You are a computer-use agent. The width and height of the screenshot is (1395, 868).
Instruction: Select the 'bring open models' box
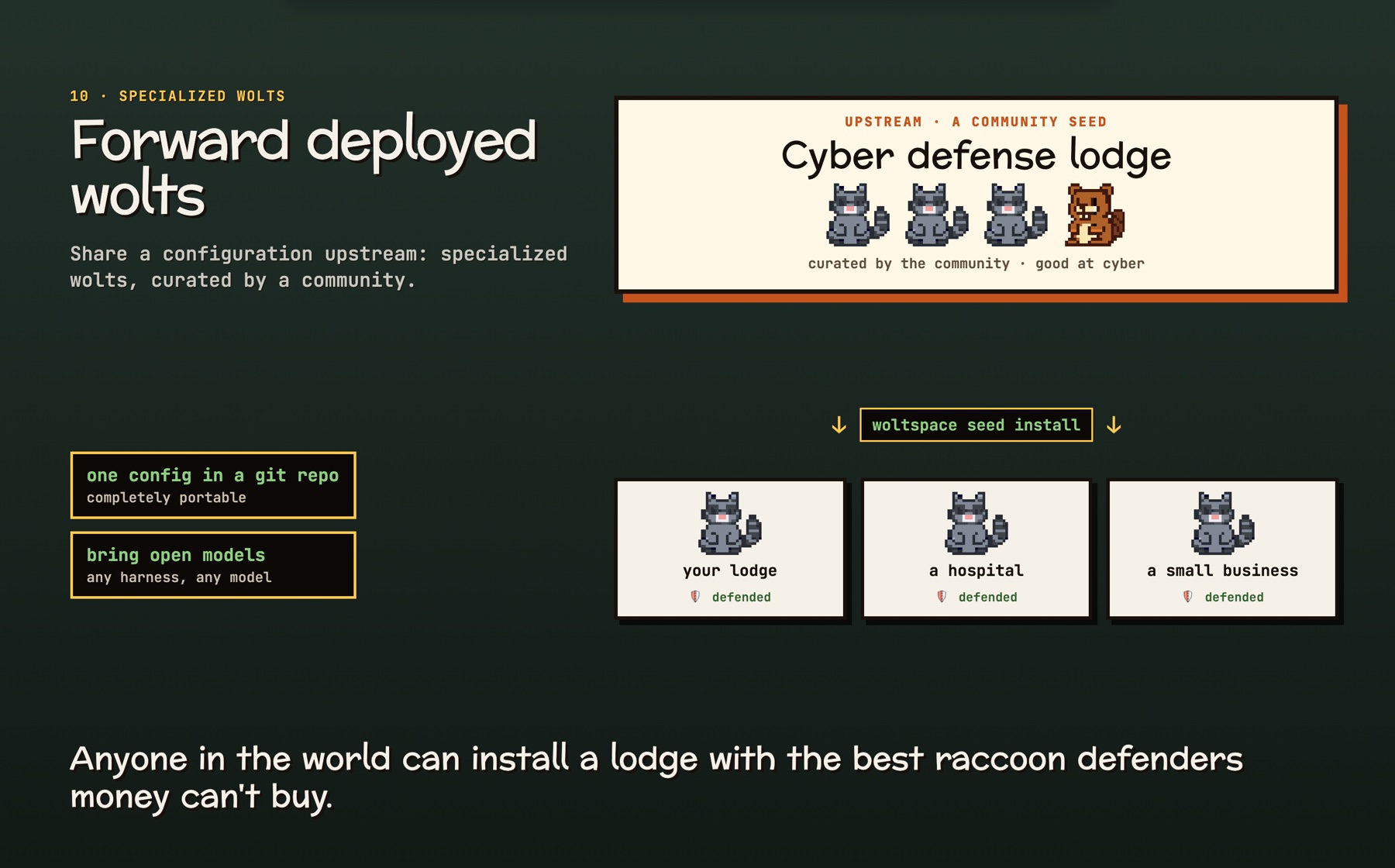[213, 565]
